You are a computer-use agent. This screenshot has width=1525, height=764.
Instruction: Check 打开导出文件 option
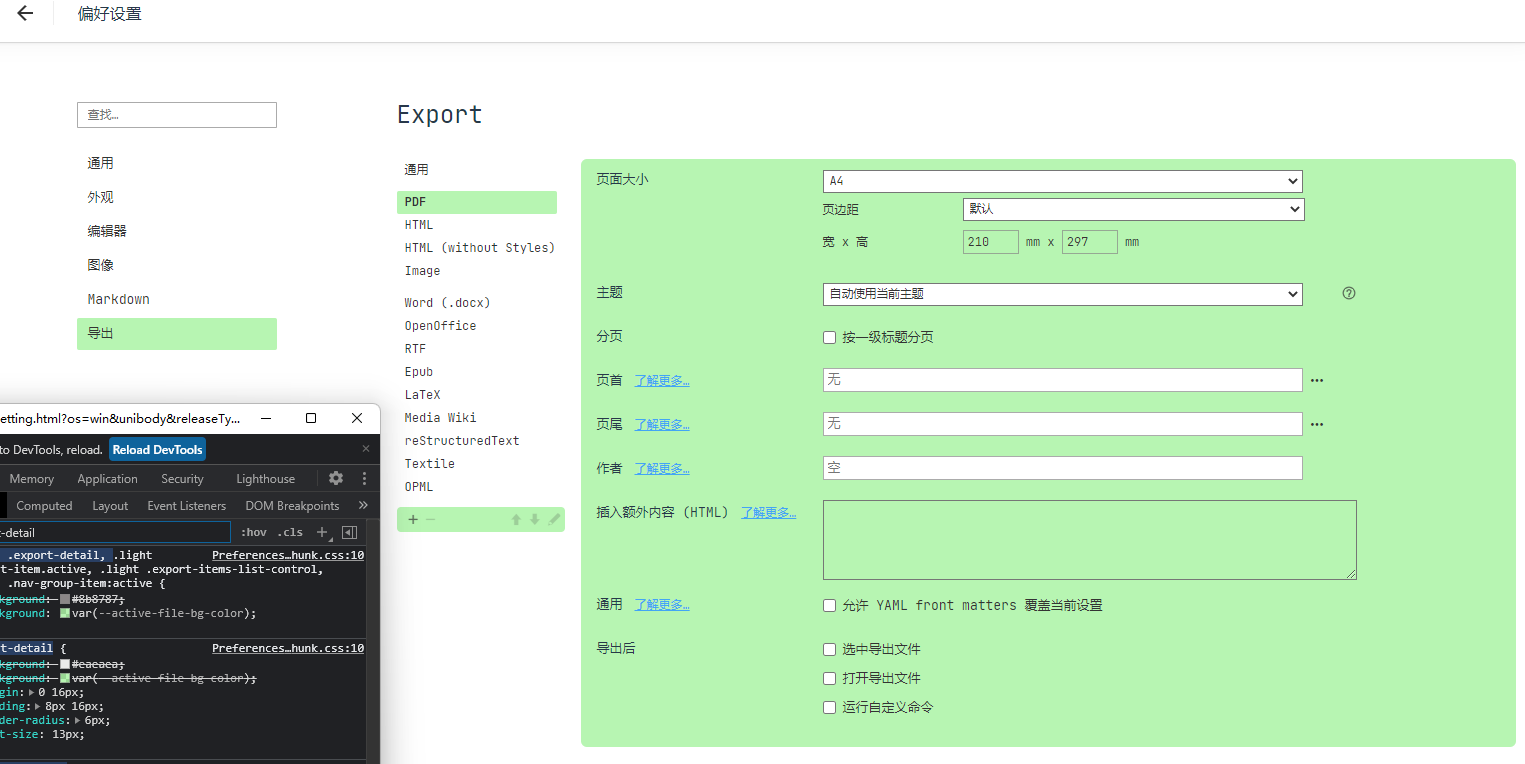[x=829, y=679]
